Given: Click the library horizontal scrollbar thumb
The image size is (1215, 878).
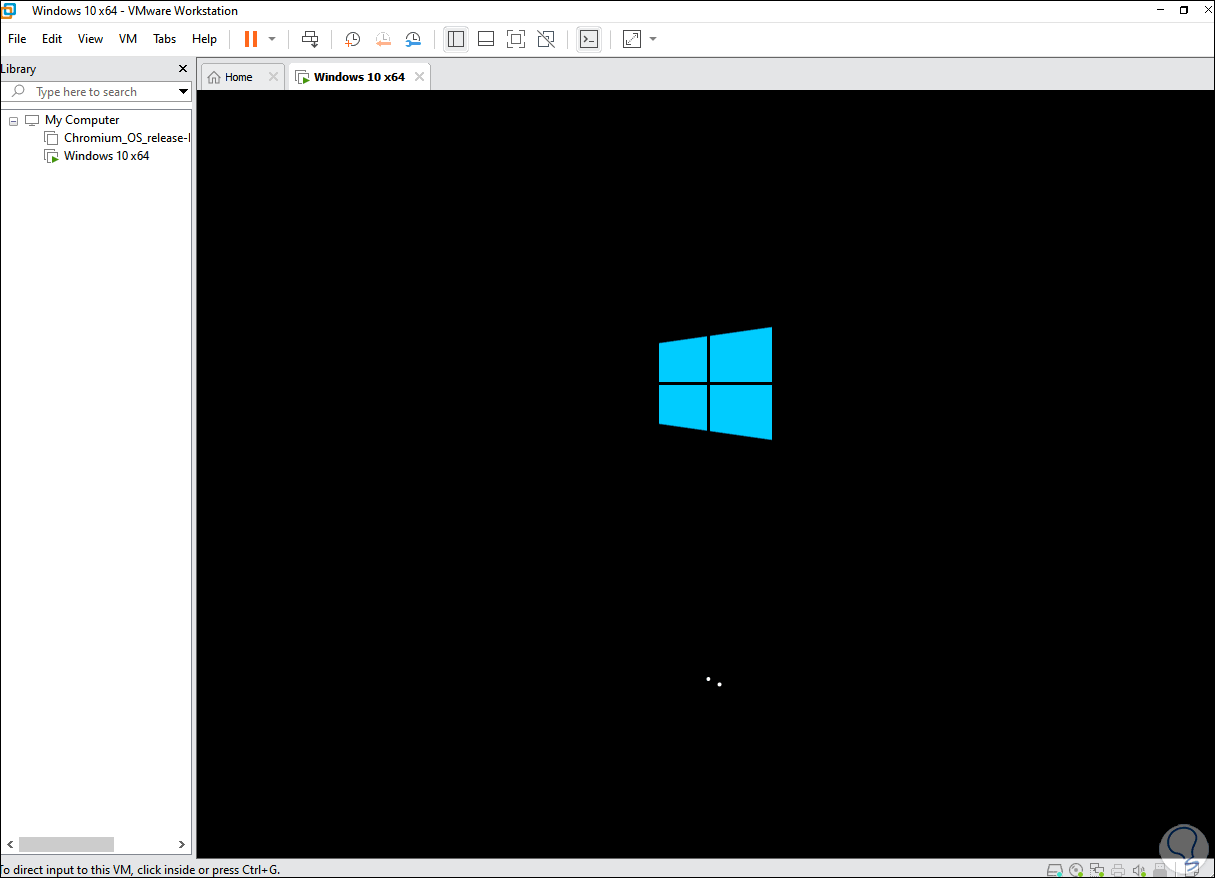Looking at the screenshot, I should [66, 844].
